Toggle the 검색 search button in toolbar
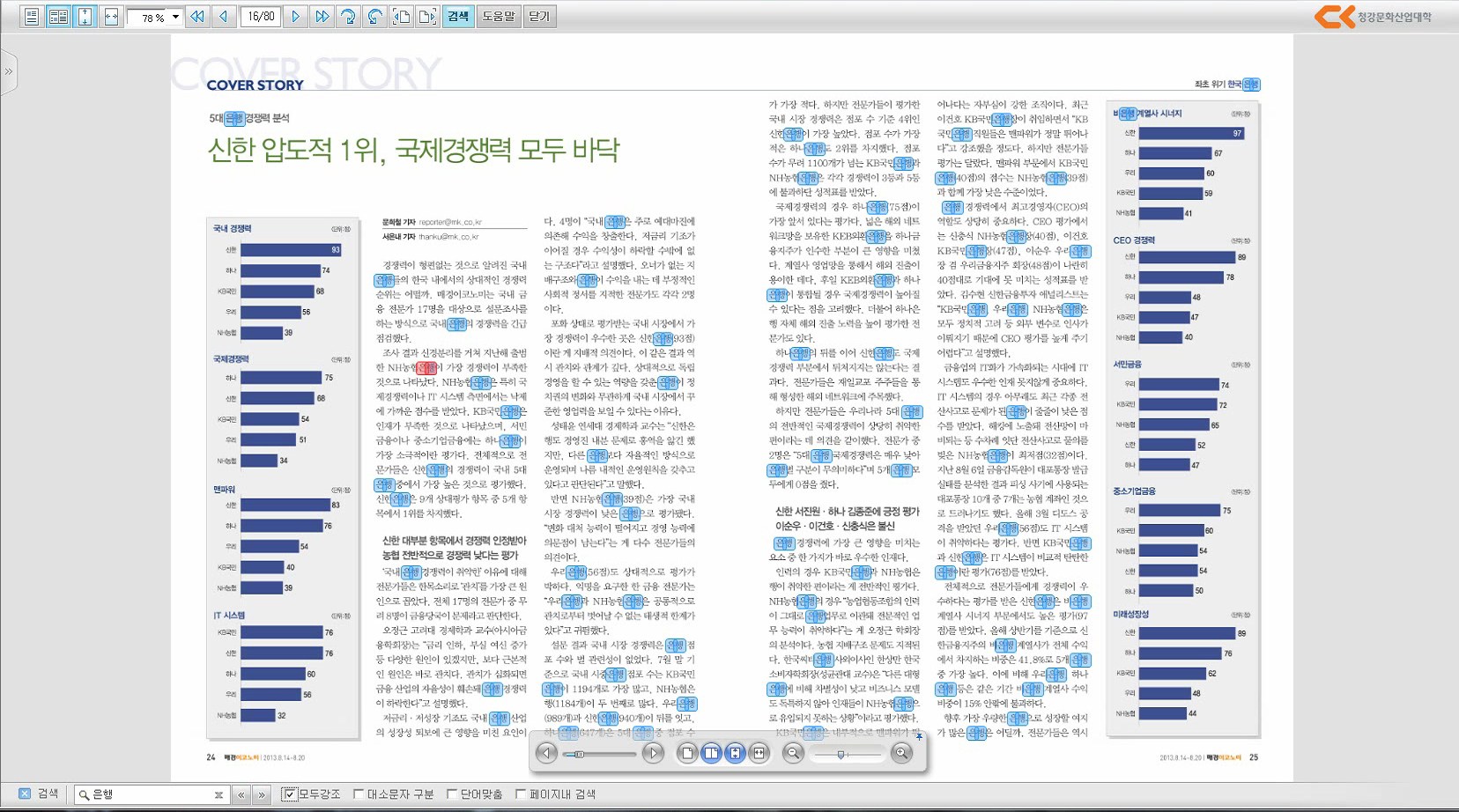The height and width of the screenshot is (812, 1459). (458, 17)
